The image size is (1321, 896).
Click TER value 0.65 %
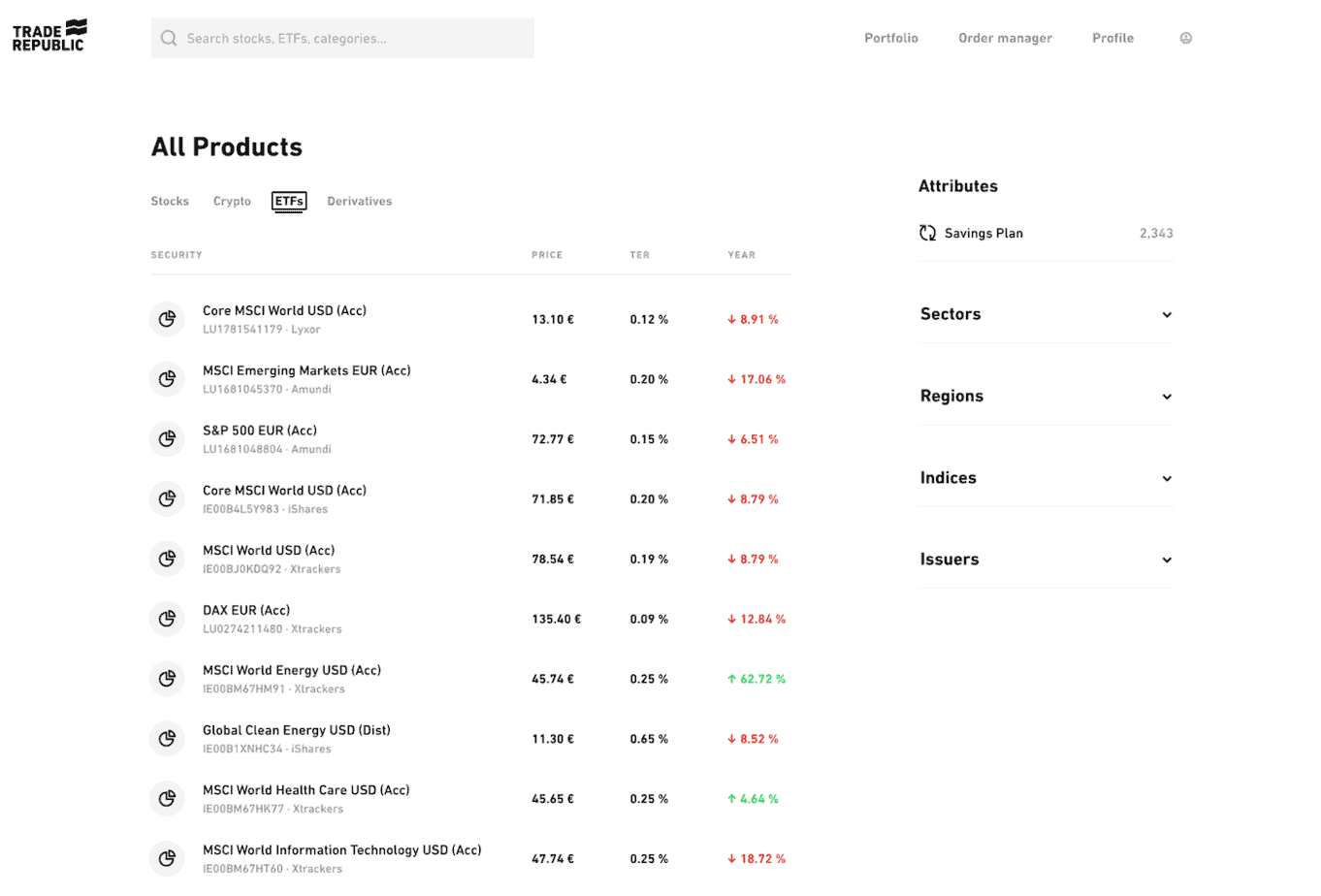click(649, 739)
